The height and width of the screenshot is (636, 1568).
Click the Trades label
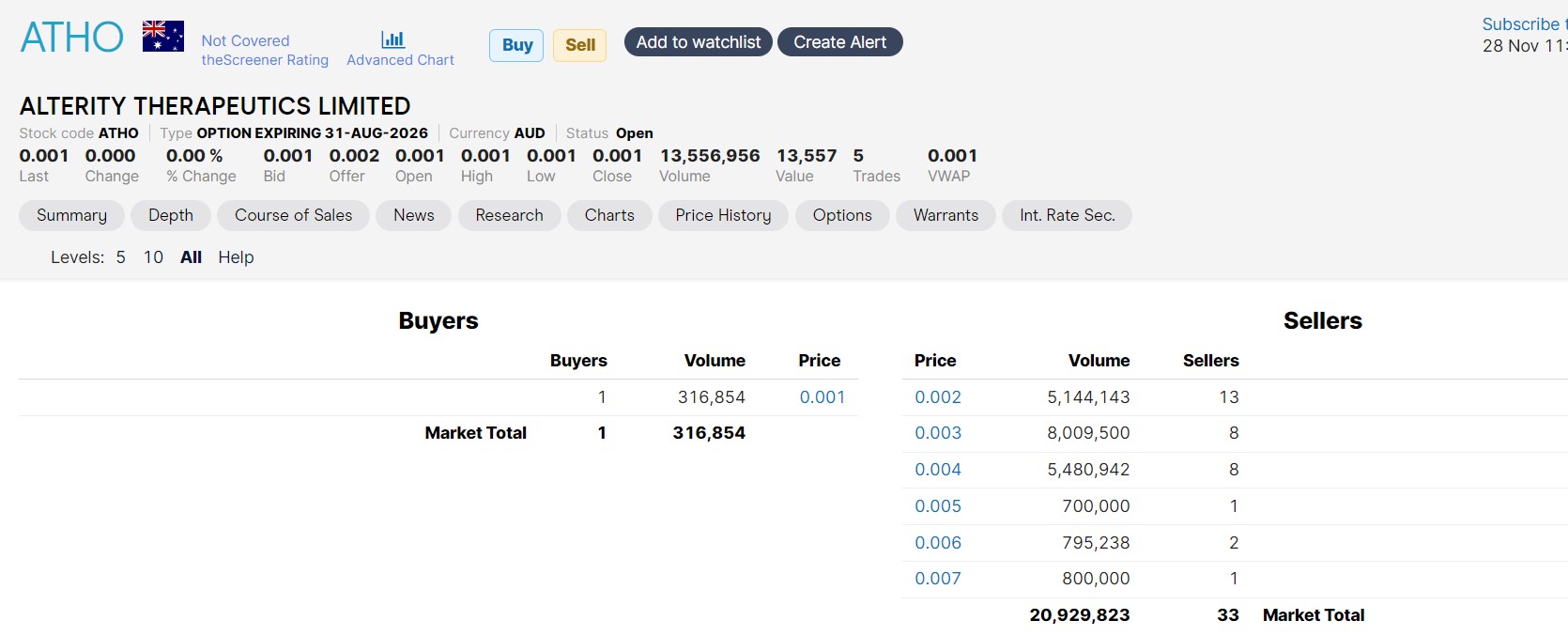pyautogui.click(x=876, y=177)
